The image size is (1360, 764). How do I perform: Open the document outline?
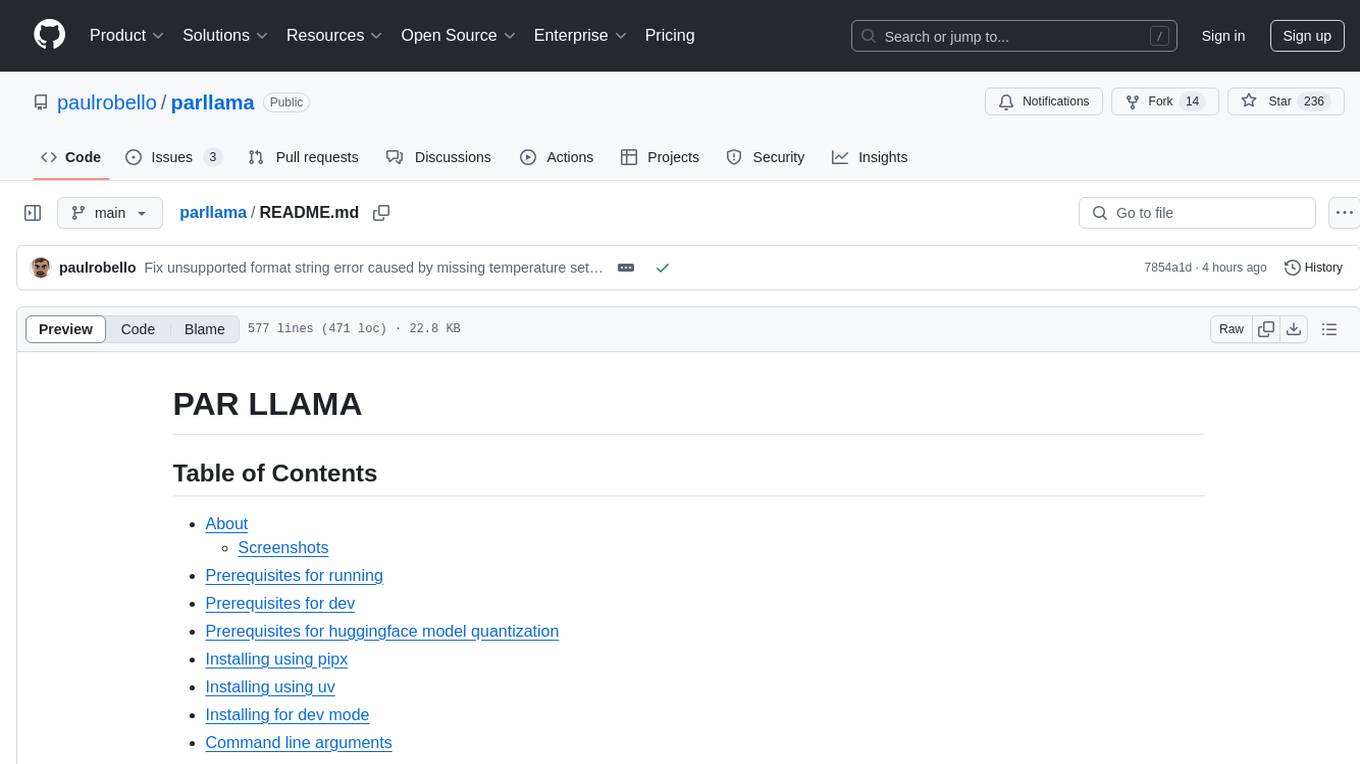1329,329
